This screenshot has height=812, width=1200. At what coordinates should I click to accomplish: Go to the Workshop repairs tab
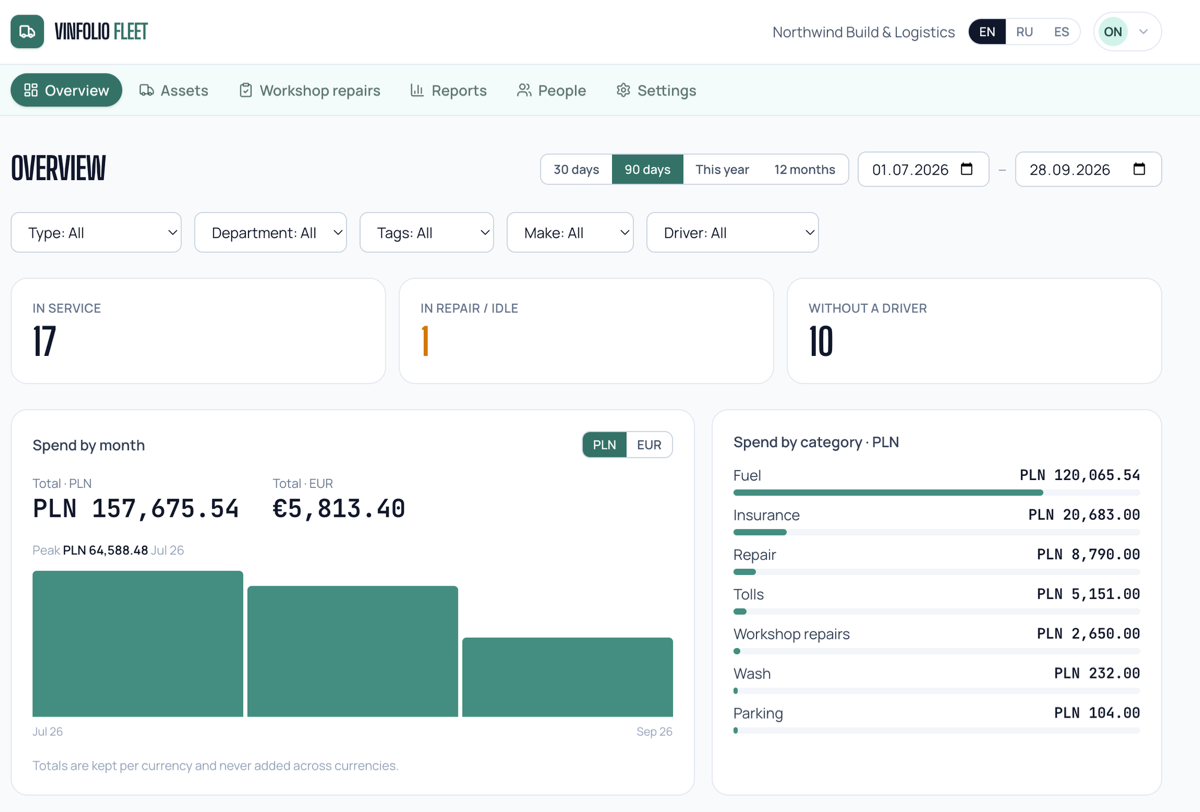[x=309, y=90]
